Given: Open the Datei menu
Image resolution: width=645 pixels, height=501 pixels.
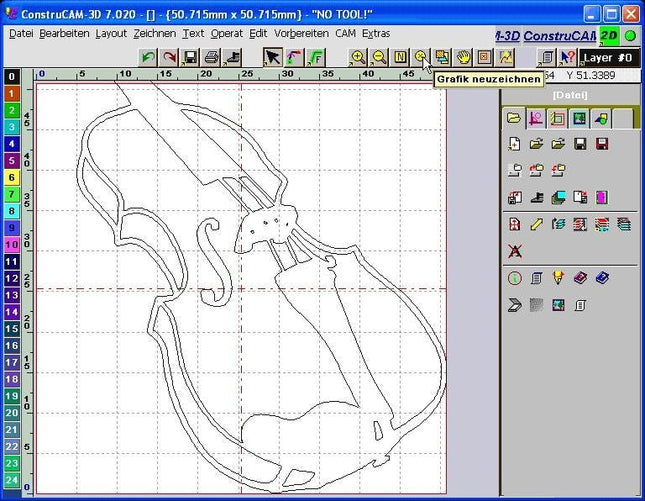Looking at the screenshot, I should pos(21,33).
